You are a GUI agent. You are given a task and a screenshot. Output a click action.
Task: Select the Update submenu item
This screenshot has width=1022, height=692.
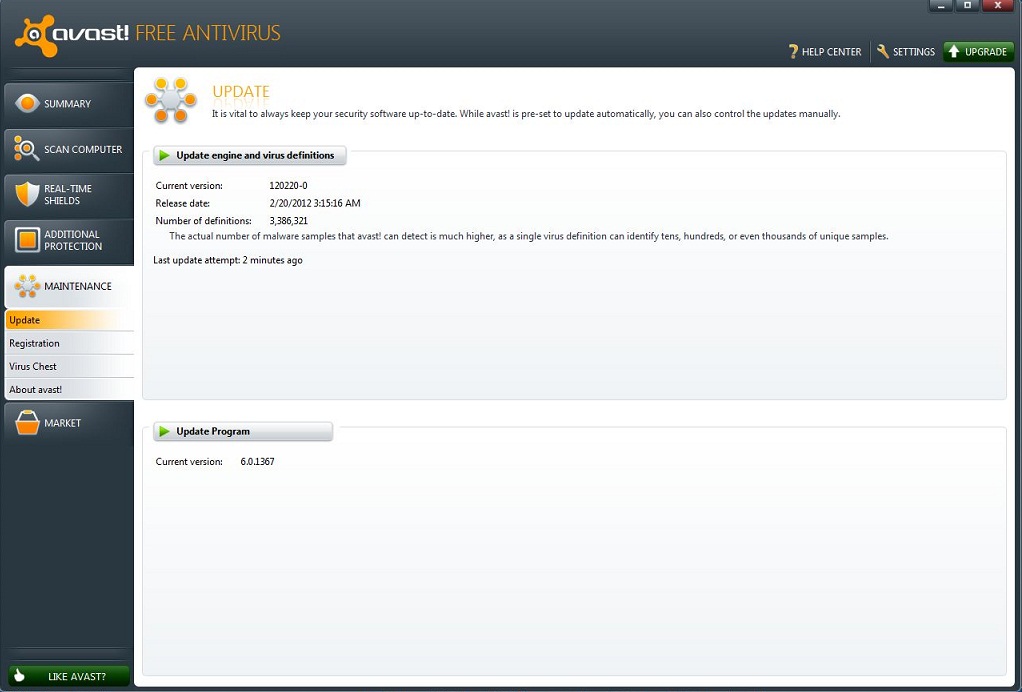[x=69, y=320]
